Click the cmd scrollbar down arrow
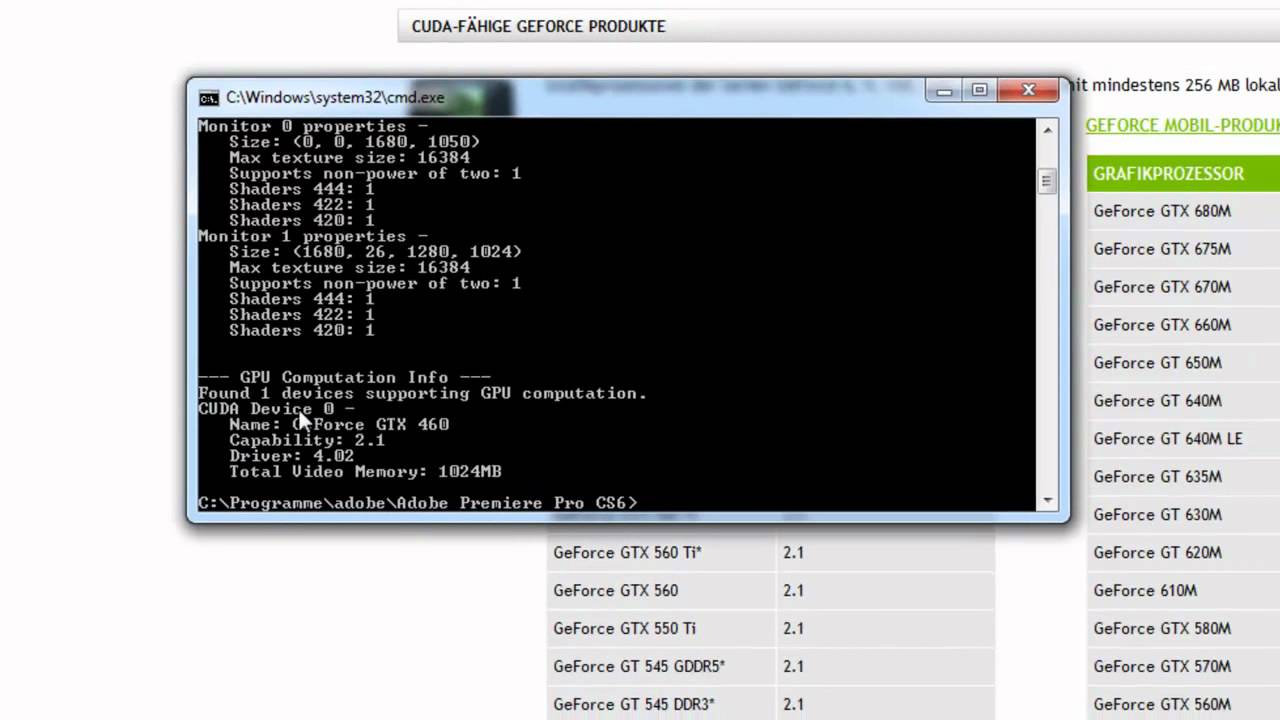 coord(1047,500)
